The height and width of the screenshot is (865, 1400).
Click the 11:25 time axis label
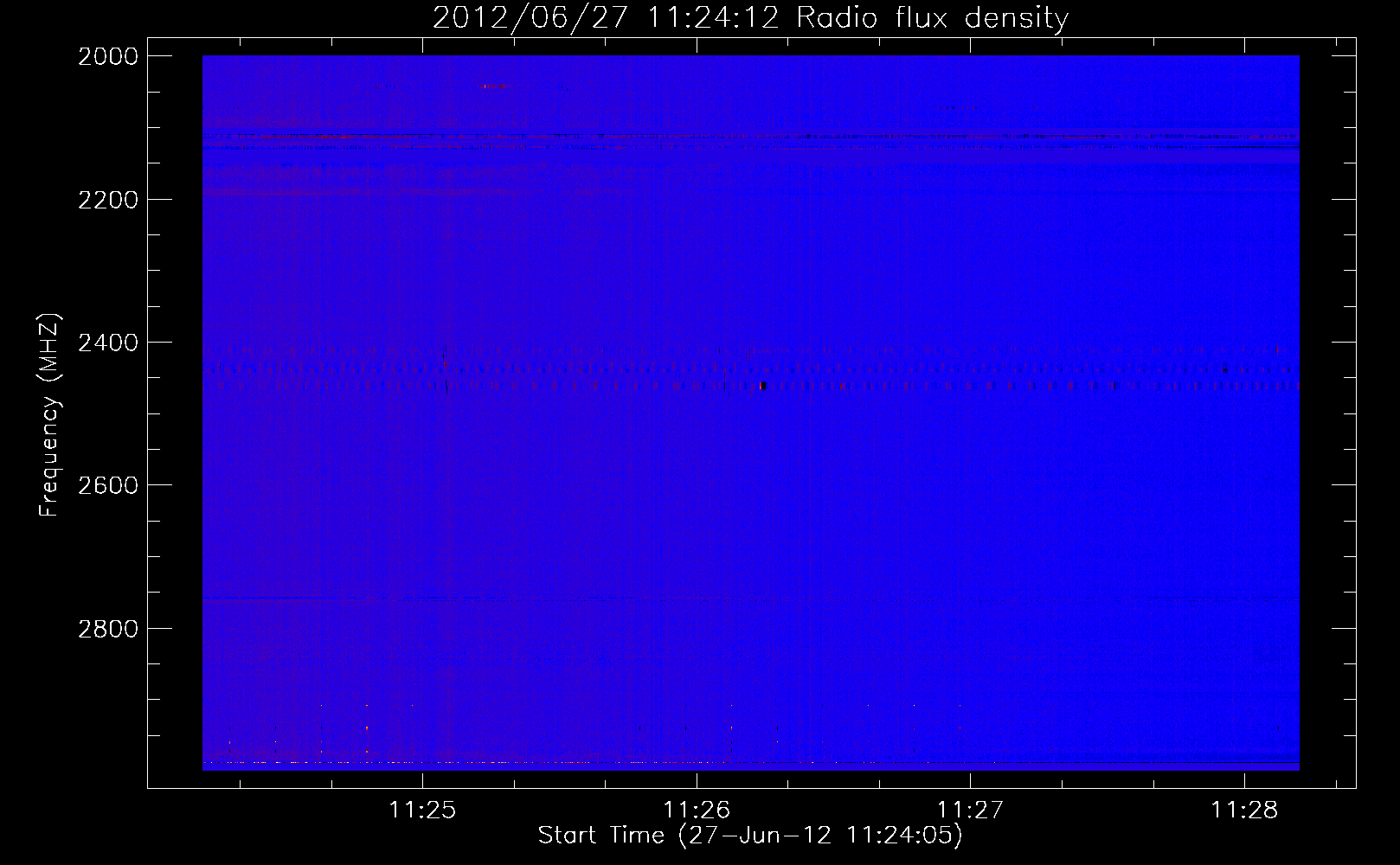[422, 811]
